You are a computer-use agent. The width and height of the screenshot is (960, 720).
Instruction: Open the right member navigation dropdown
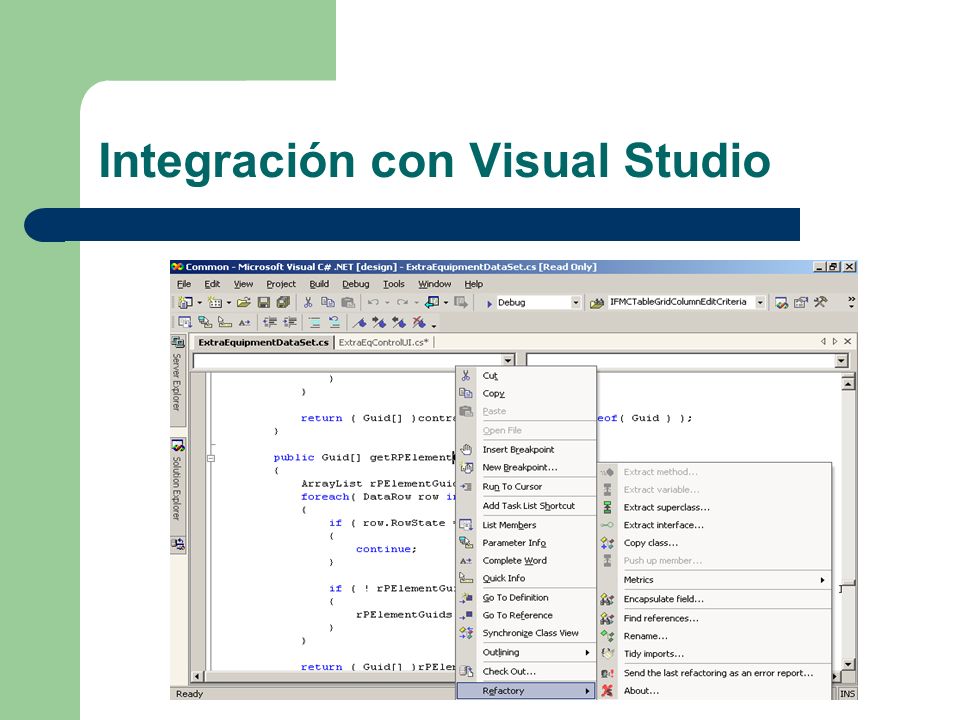click(842, 361)
